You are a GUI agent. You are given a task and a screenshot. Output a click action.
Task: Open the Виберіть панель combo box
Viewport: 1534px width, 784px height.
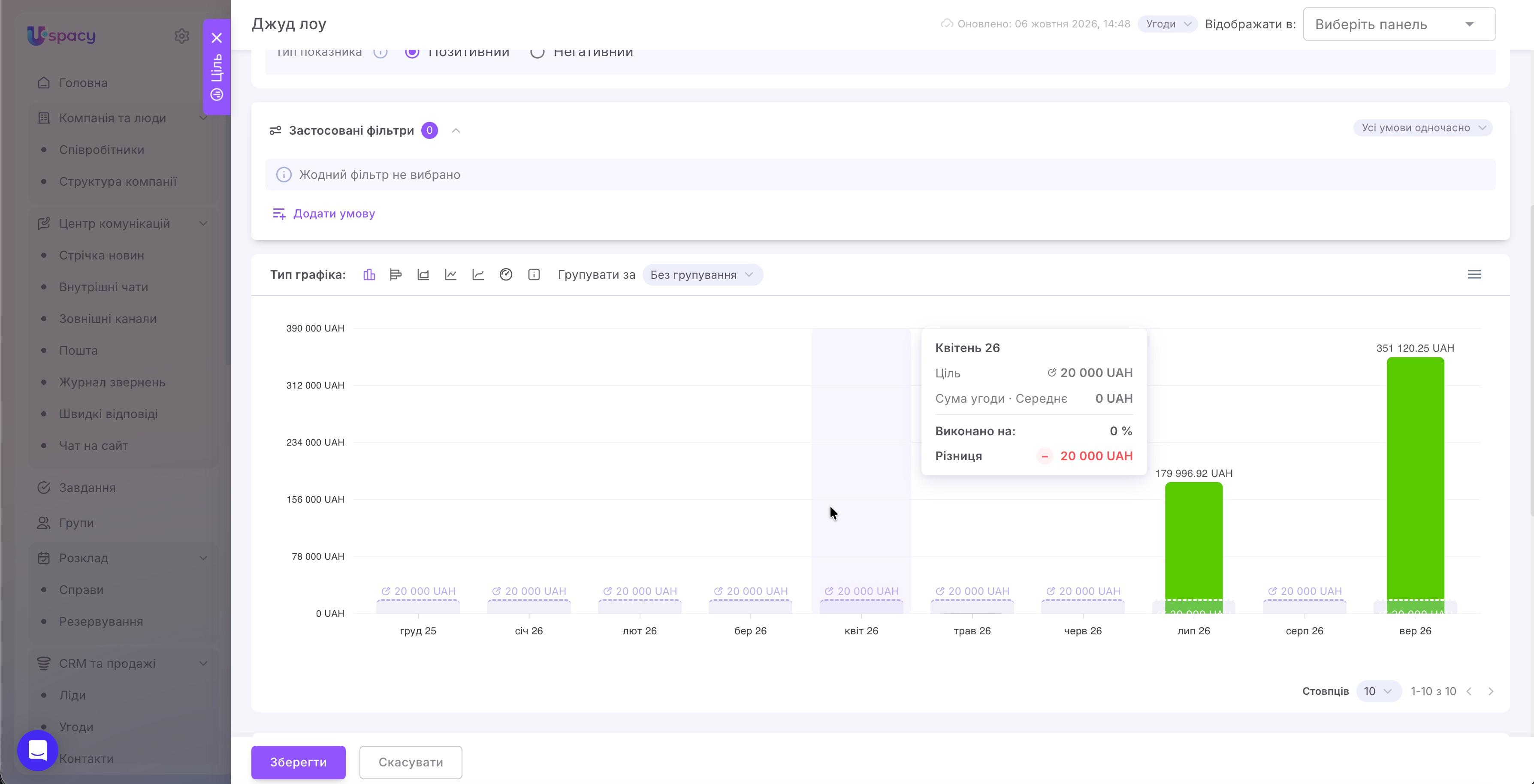(1399, 24)
